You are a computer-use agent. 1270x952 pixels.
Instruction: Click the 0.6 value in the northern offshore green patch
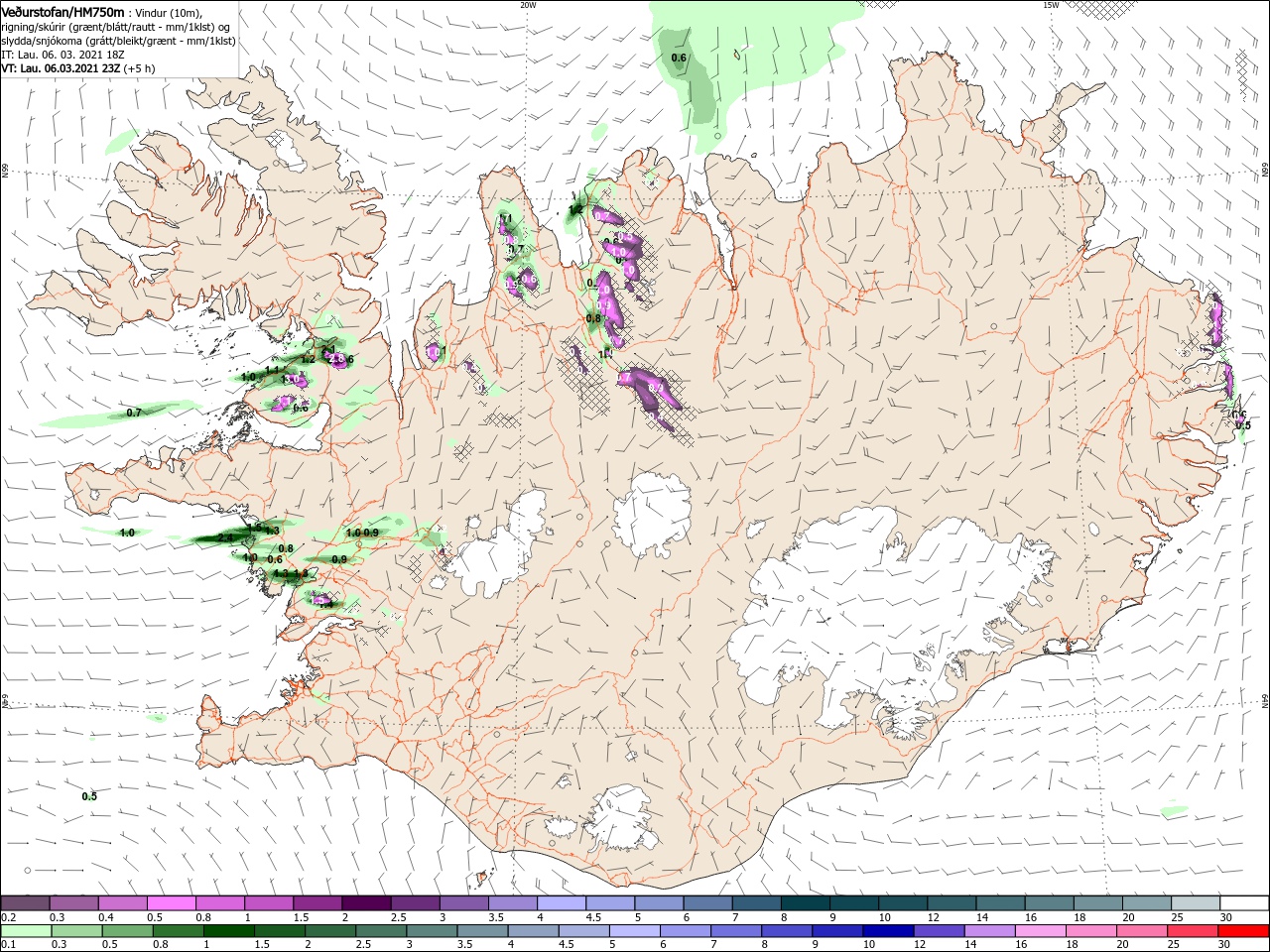tap(679, 58)
